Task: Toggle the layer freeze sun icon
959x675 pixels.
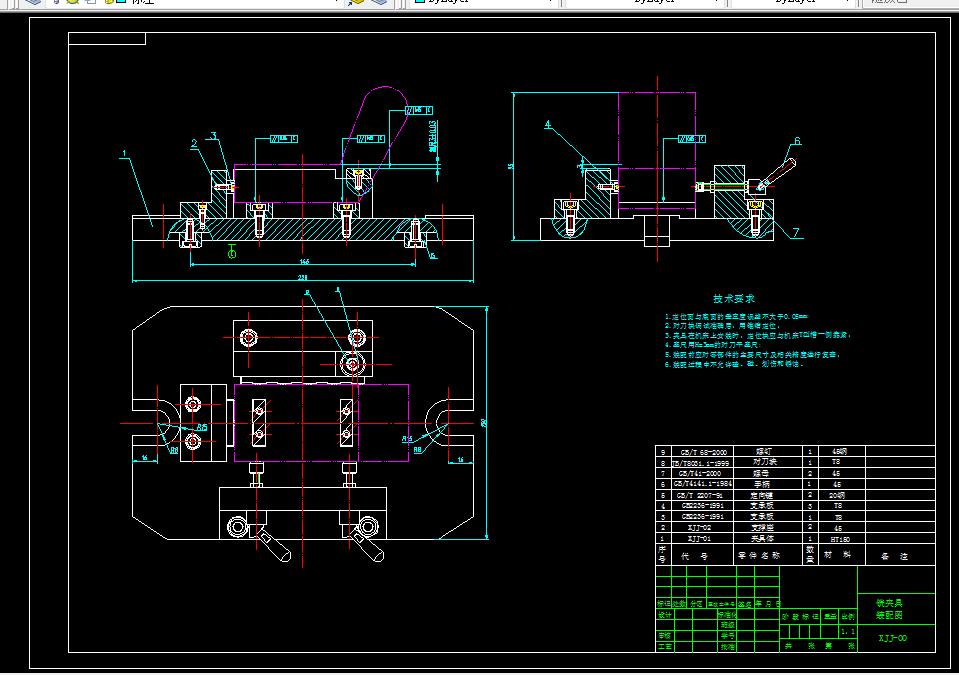Action: 71,2
